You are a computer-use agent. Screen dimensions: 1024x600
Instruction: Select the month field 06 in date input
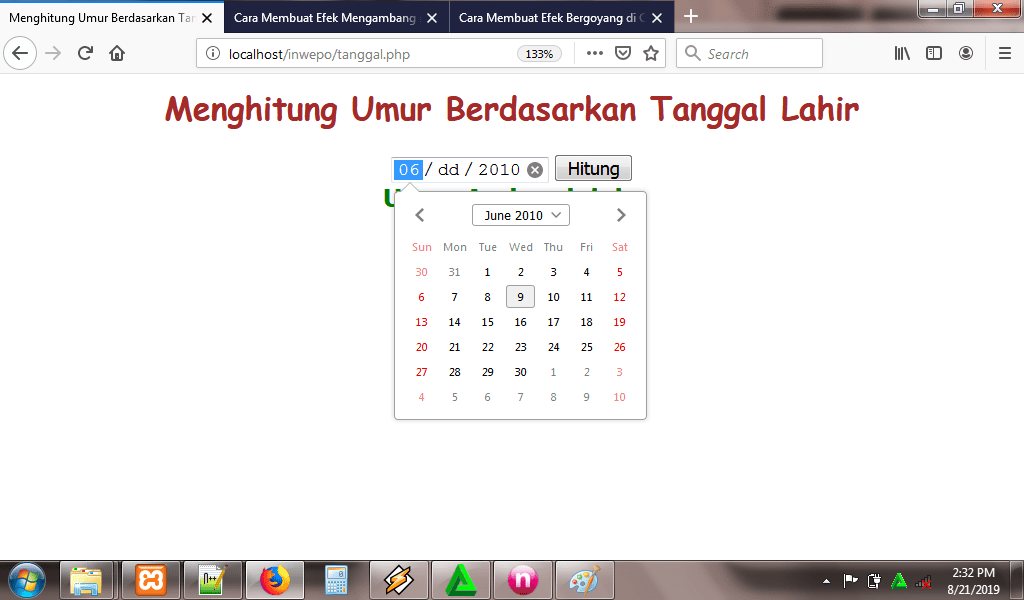tap(409, 170)
